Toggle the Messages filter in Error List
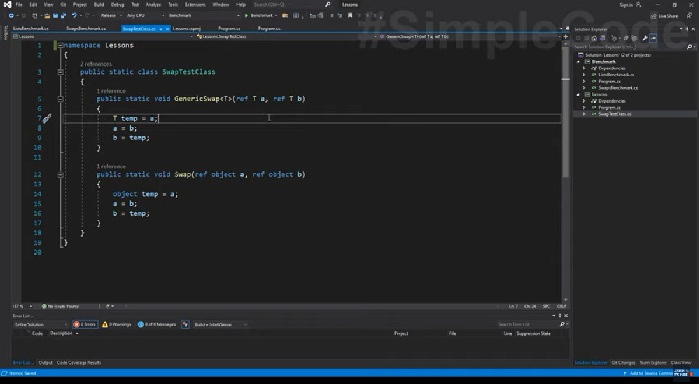 (x=157, y=325)
